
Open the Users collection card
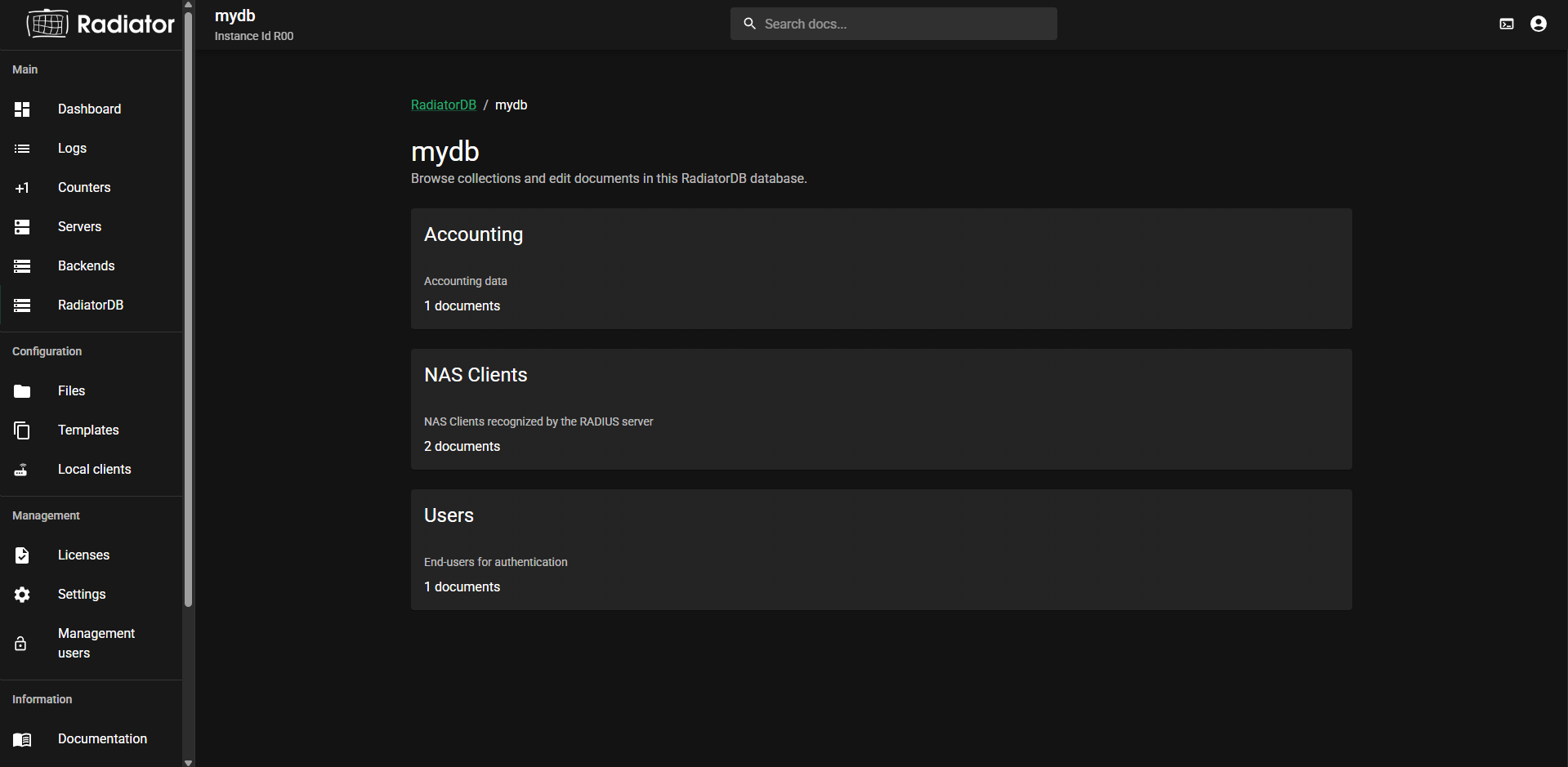coord(881,550)
